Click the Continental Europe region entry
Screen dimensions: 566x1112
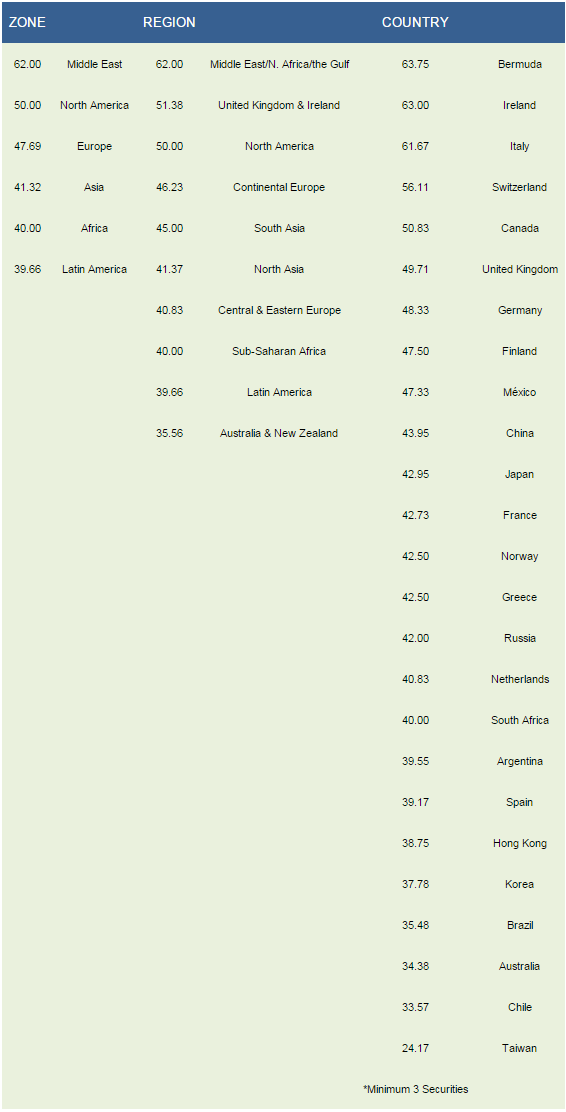click(279, 187)
